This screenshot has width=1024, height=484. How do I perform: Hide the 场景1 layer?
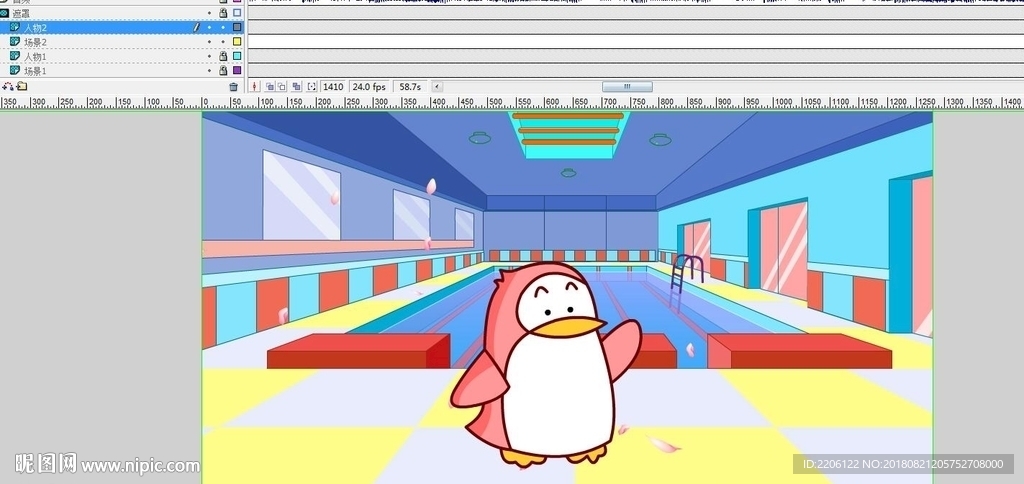[210, 71]
